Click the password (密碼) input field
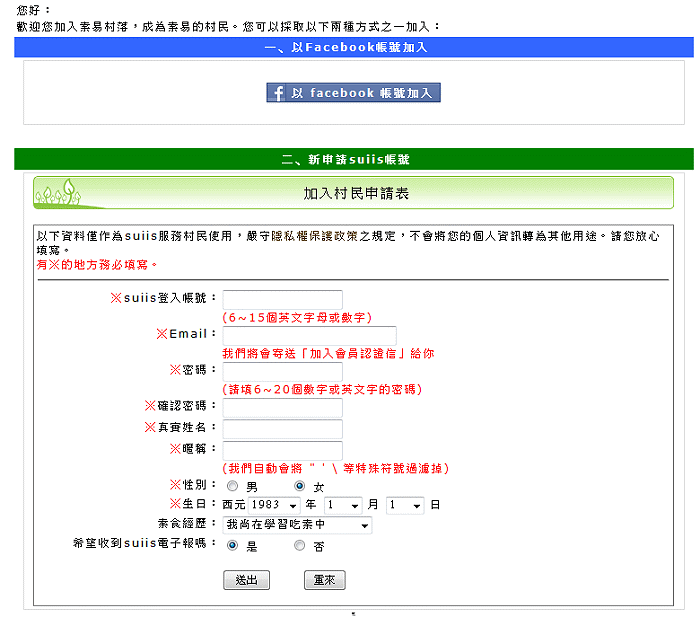The image size is (700, 617). [x=282, y=371]
